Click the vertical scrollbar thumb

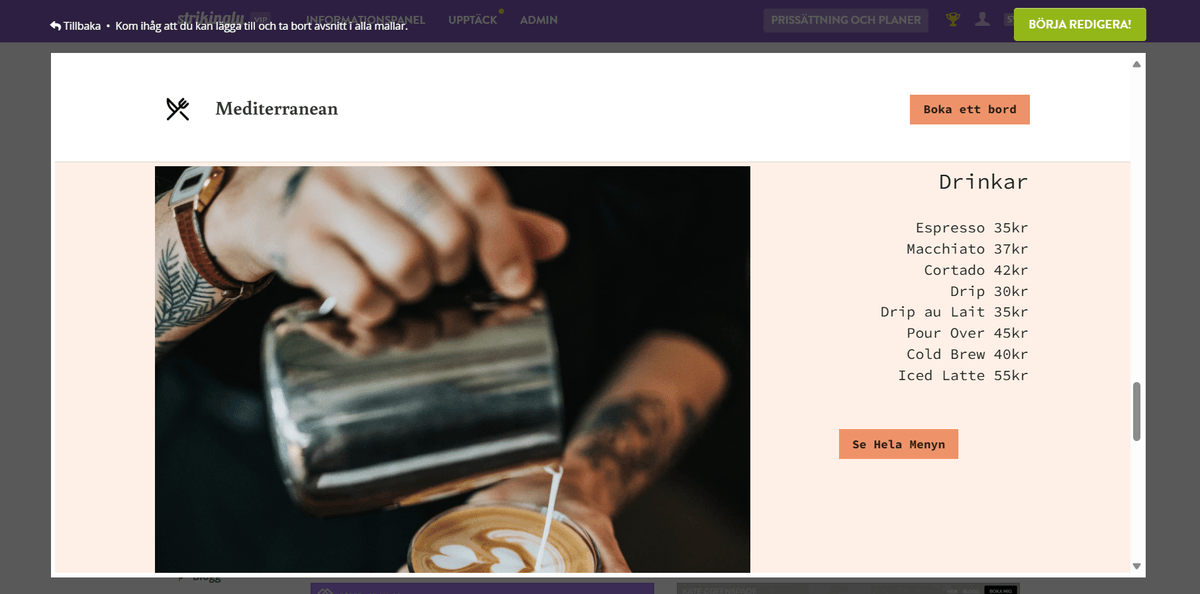(x=1136, y=411)
